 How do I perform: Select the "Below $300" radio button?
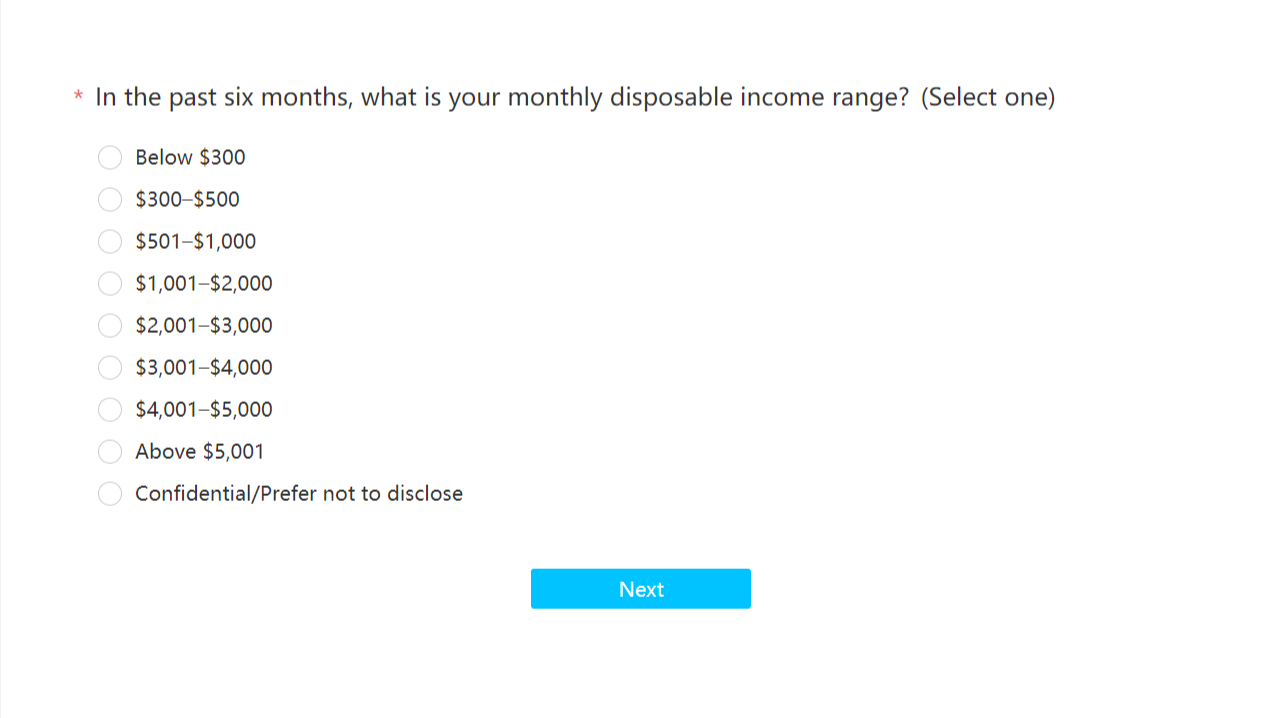click(x=110, y=158)
